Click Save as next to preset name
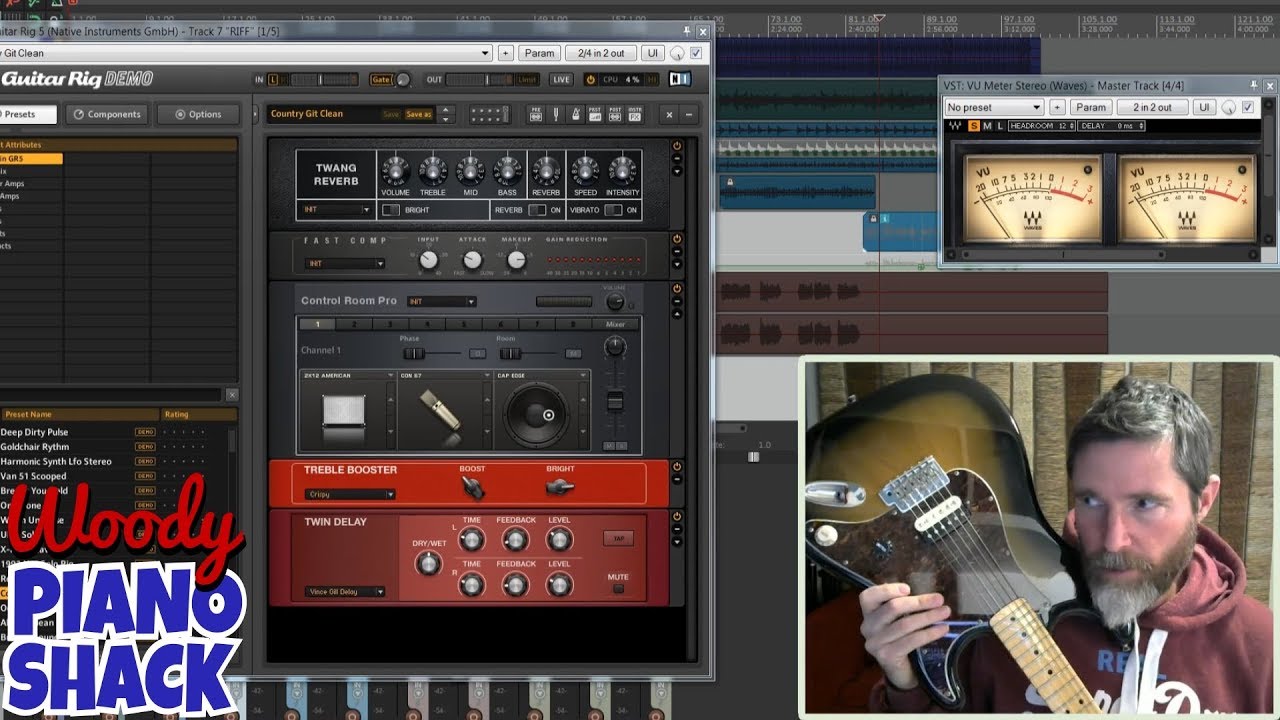Viewport: 1280px width, 720px height. click(419, 114)
